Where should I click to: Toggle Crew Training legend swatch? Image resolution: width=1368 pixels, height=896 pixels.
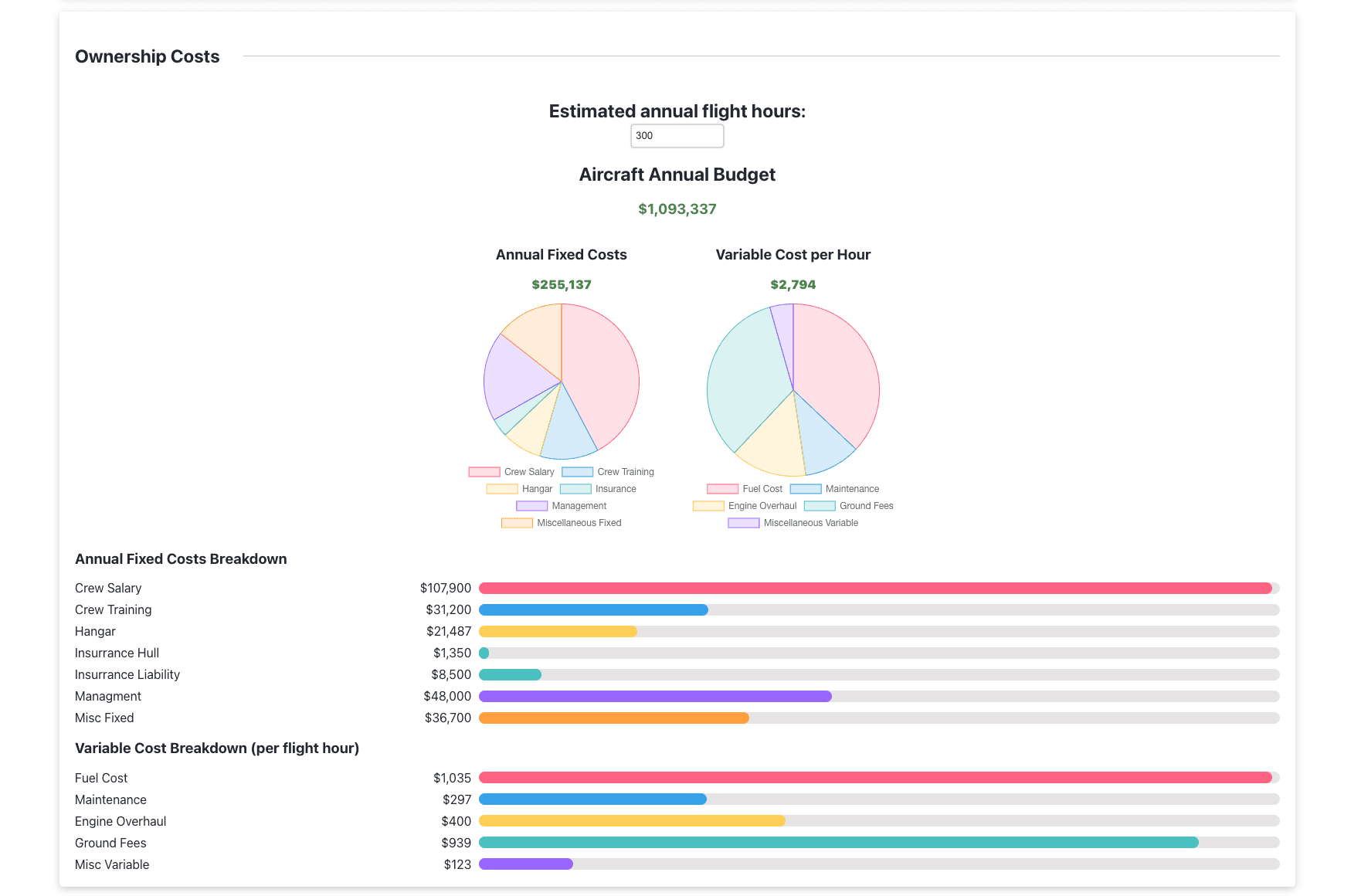[577, 472]
